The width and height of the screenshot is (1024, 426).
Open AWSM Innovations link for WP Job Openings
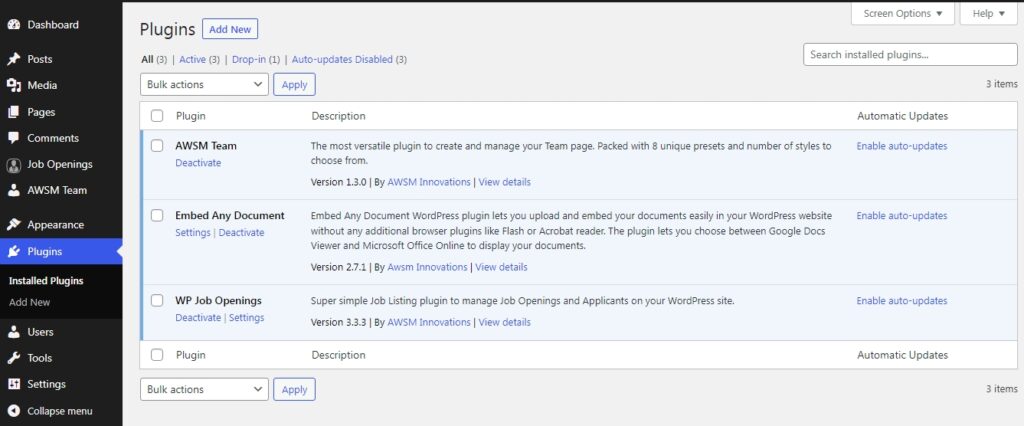point(429,322)
